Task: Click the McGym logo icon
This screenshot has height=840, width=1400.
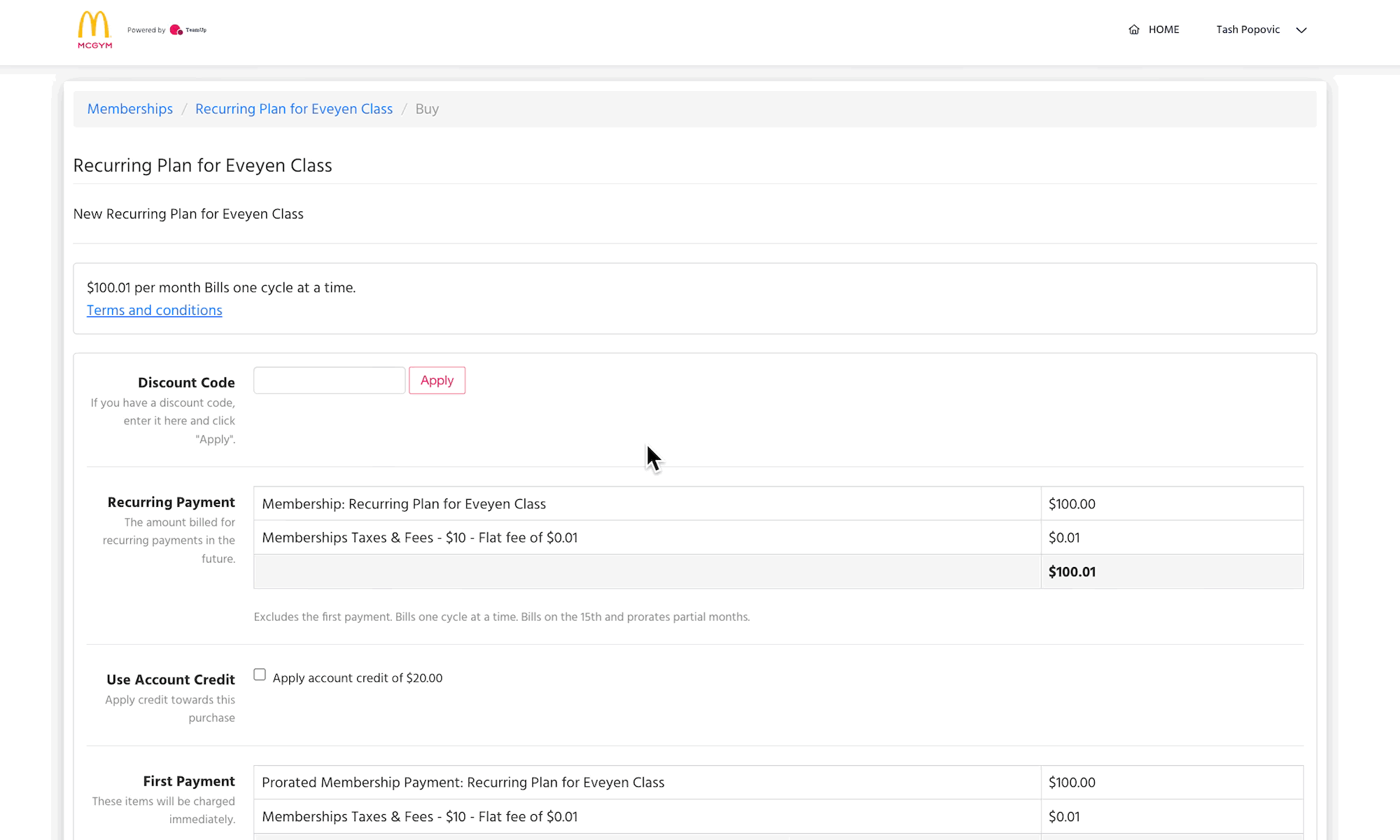Action: [94, 29]
